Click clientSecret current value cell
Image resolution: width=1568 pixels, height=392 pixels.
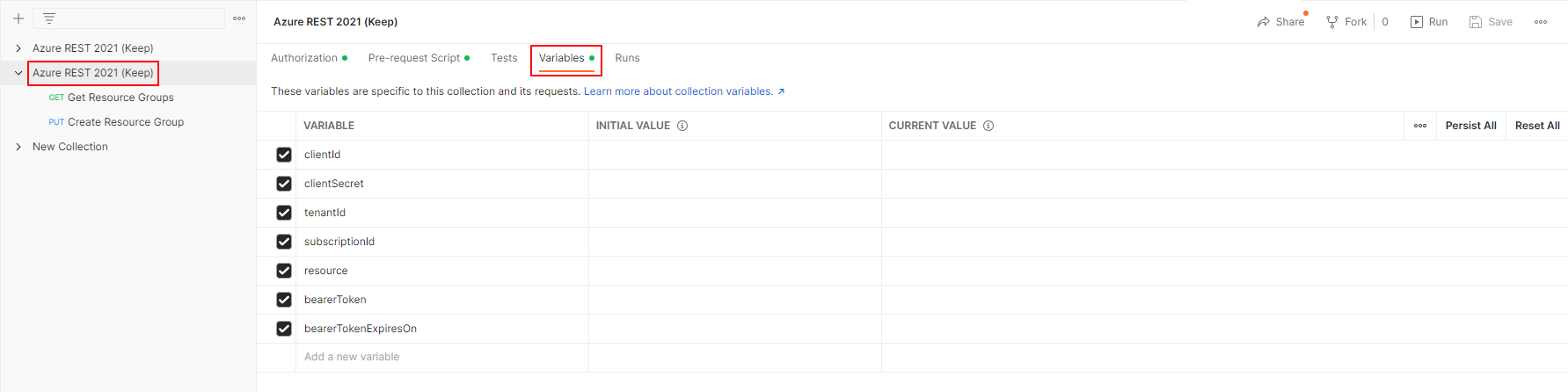click(x=1224, y=184)
